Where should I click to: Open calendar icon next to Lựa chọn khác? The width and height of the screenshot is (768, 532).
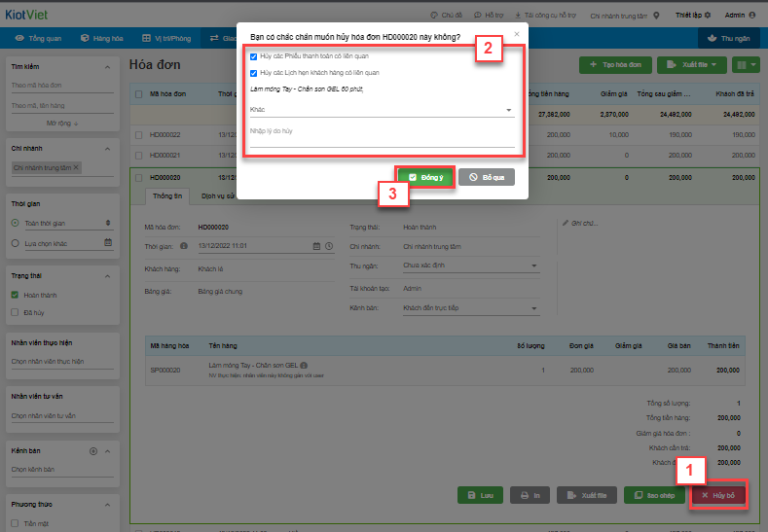pos(108,242)
